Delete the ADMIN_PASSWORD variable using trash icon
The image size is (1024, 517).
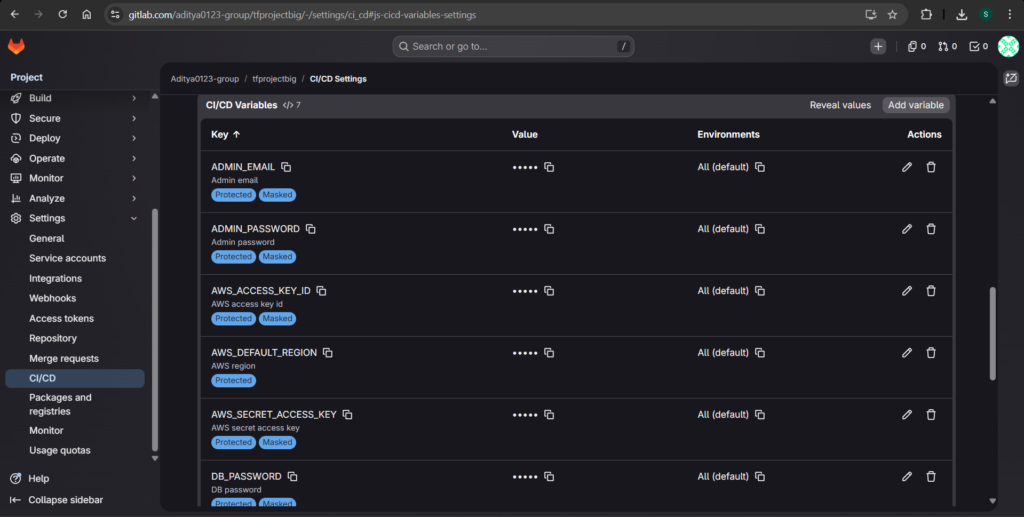click(x=931, y=229)
